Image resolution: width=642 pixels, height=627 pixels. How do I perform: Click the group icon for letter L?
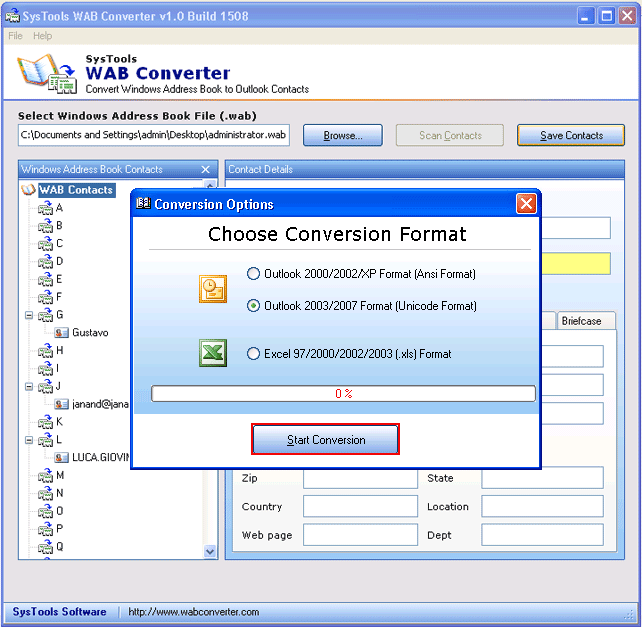click(x=45, y=440)
